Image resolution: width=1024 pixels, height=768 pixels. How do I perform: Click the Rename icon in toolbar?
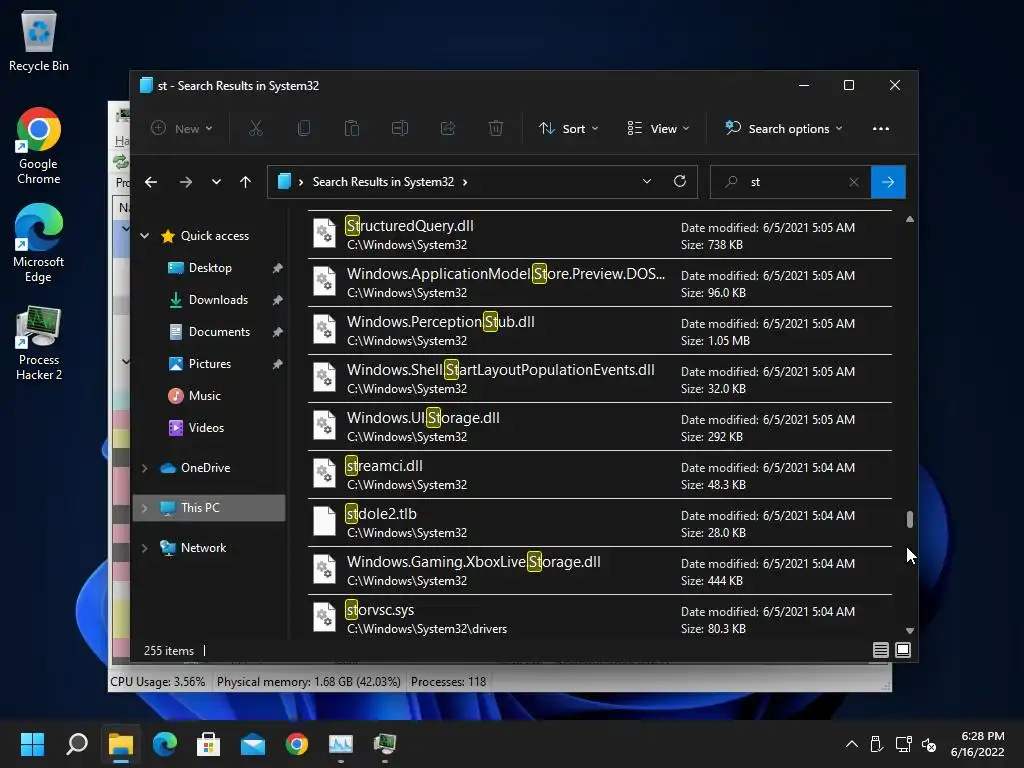(400, 129)
